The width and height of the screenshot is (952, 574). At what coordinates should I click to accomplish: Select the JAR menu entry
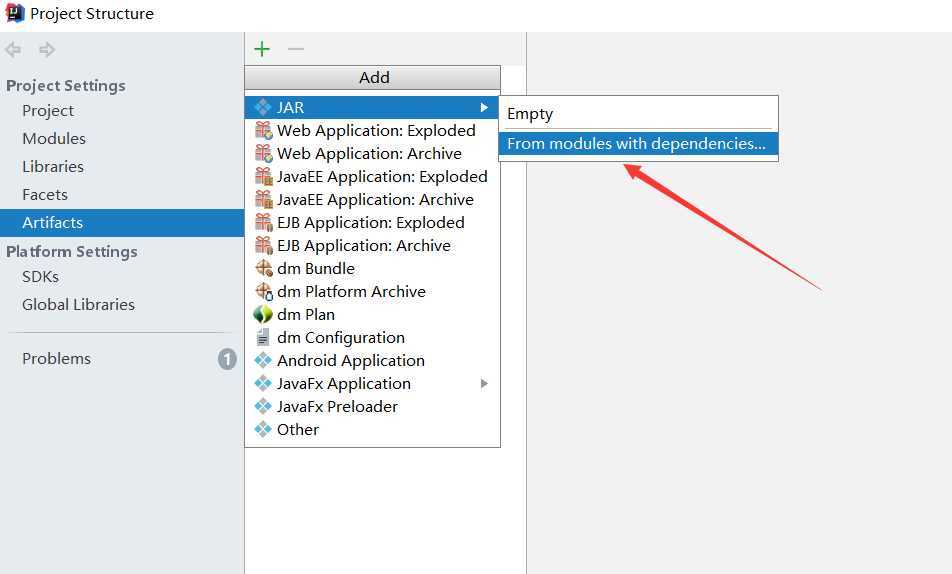click(372, 108)
